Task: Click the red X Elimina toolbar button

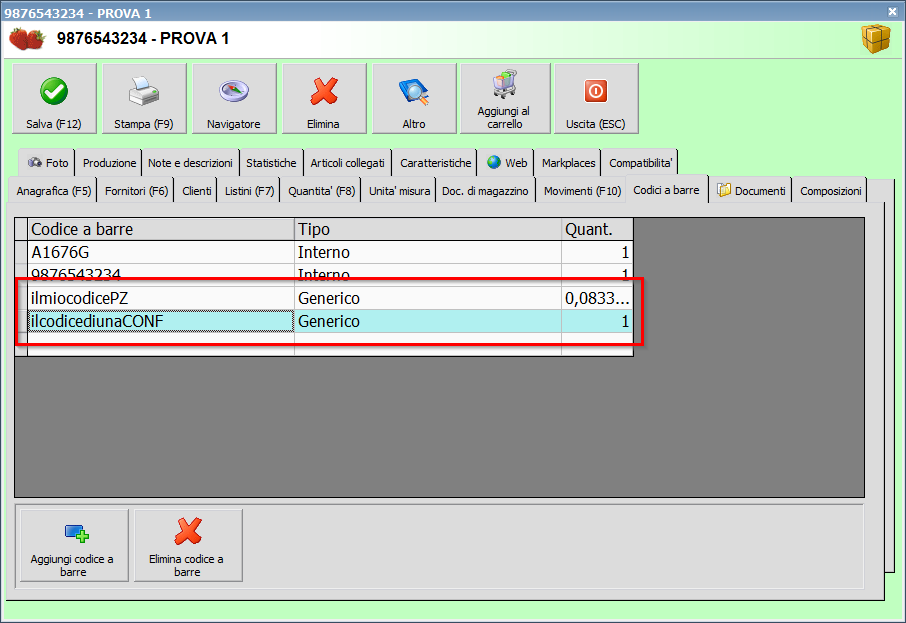Action: click(x=324, y=99)
